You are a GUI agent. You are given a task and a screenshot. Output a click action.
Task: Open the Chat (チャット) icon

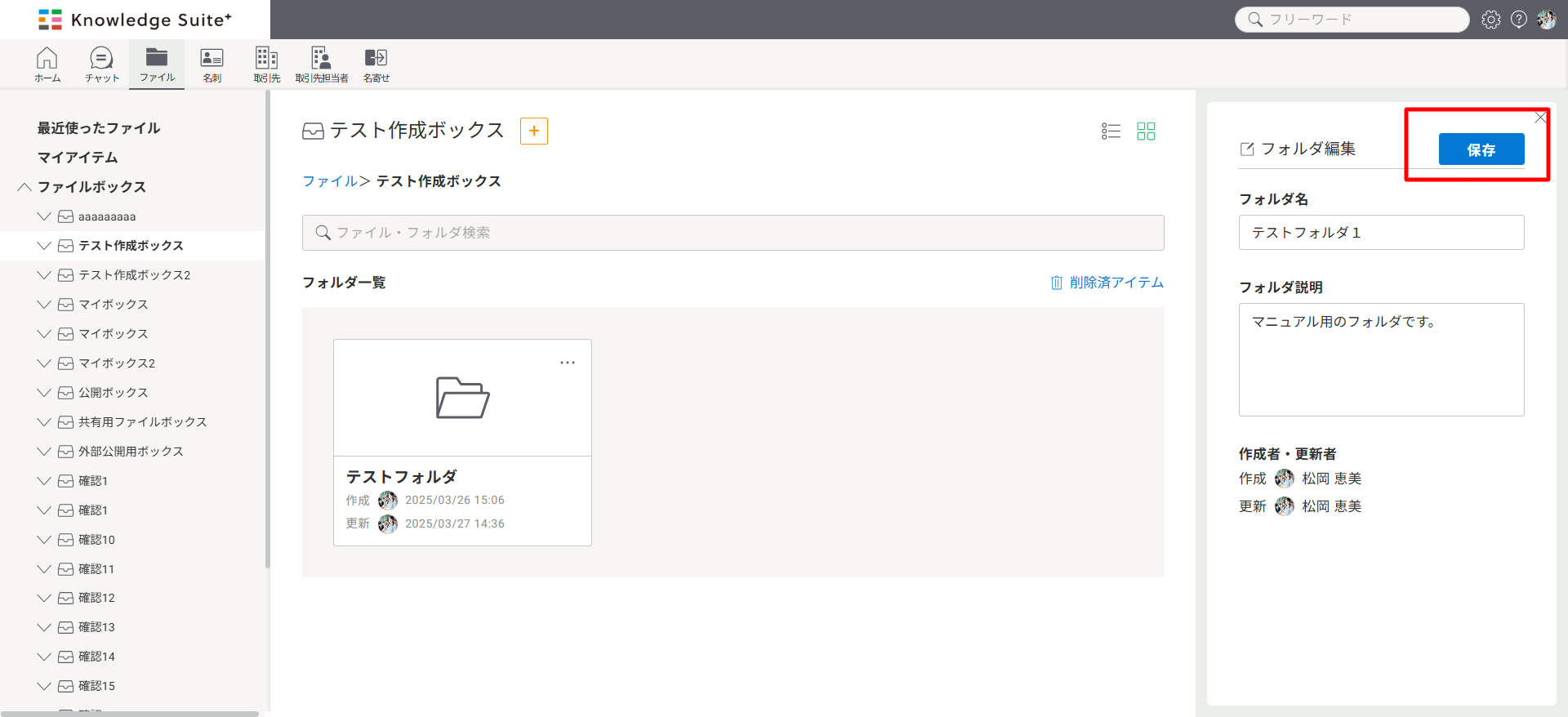102,65
